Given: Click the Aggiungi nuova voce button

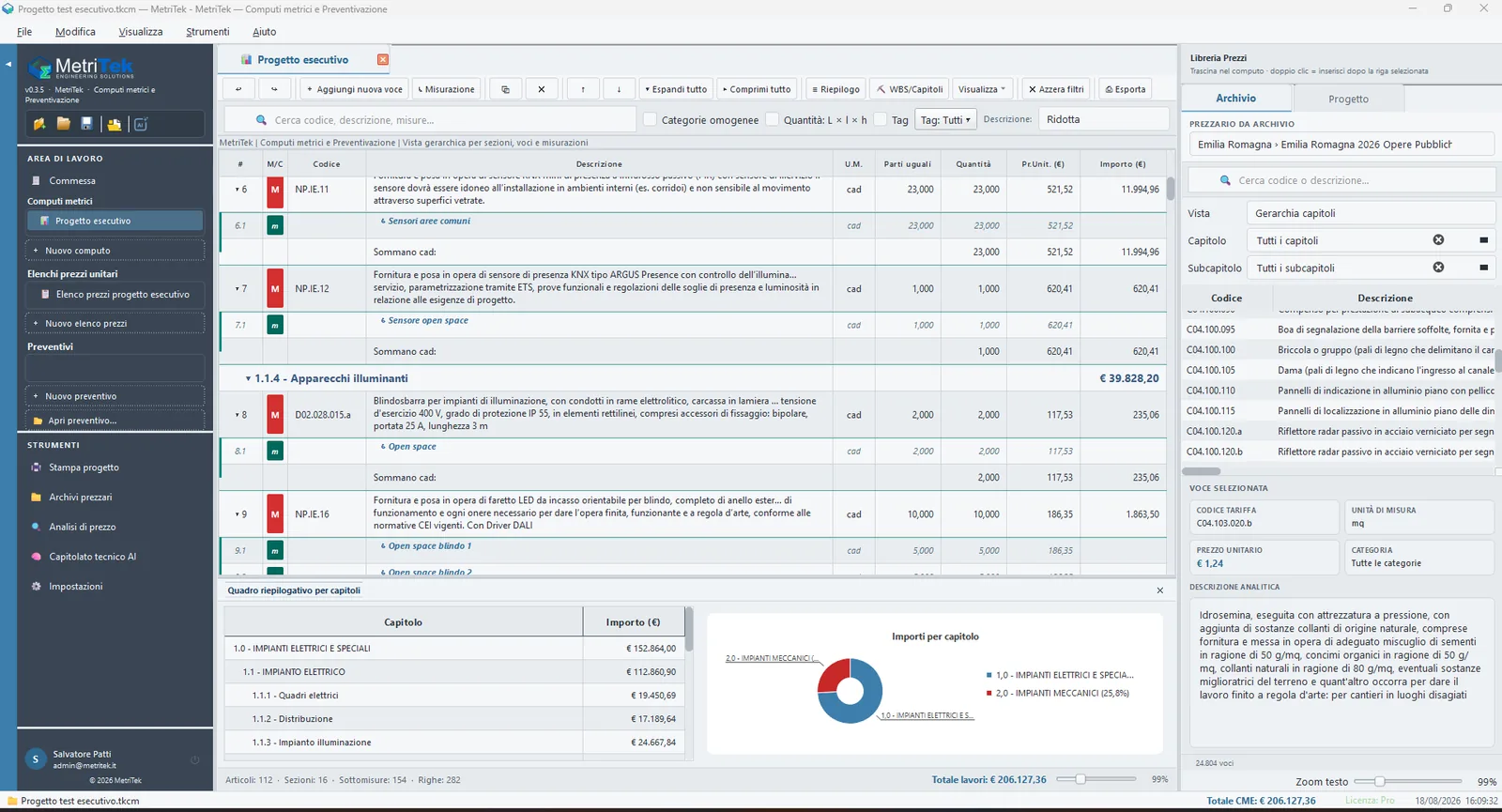Looking at the screenshot, I should (x=355, y=89).
